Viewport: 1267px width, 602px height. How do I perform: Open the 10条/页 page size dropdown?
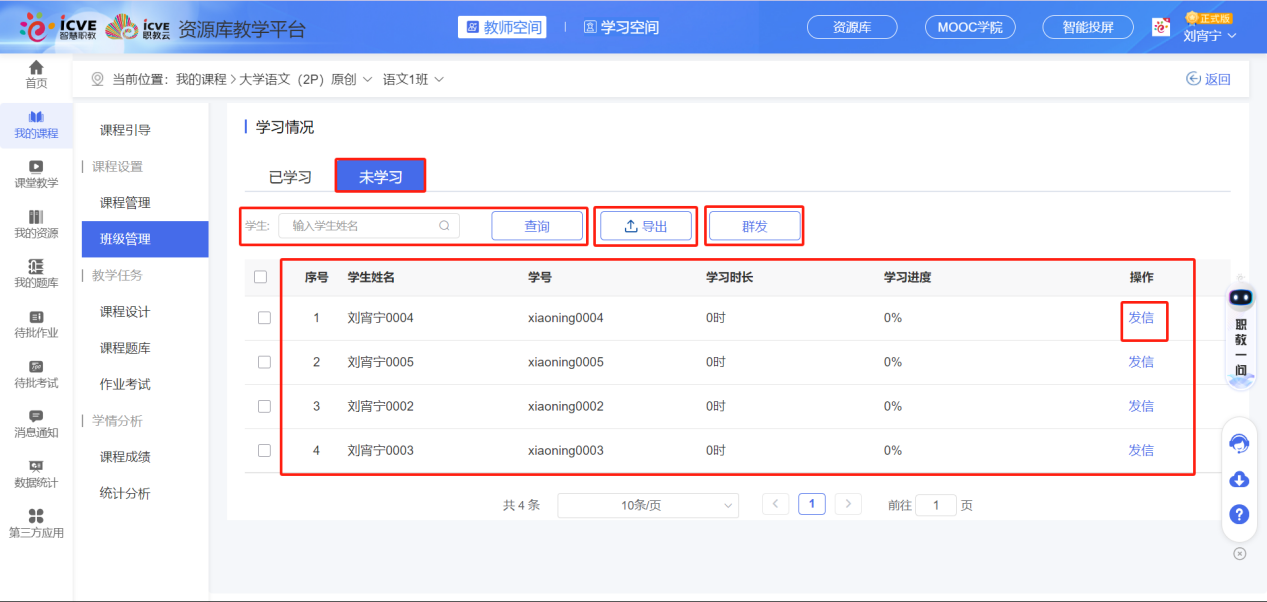[647, 505]
